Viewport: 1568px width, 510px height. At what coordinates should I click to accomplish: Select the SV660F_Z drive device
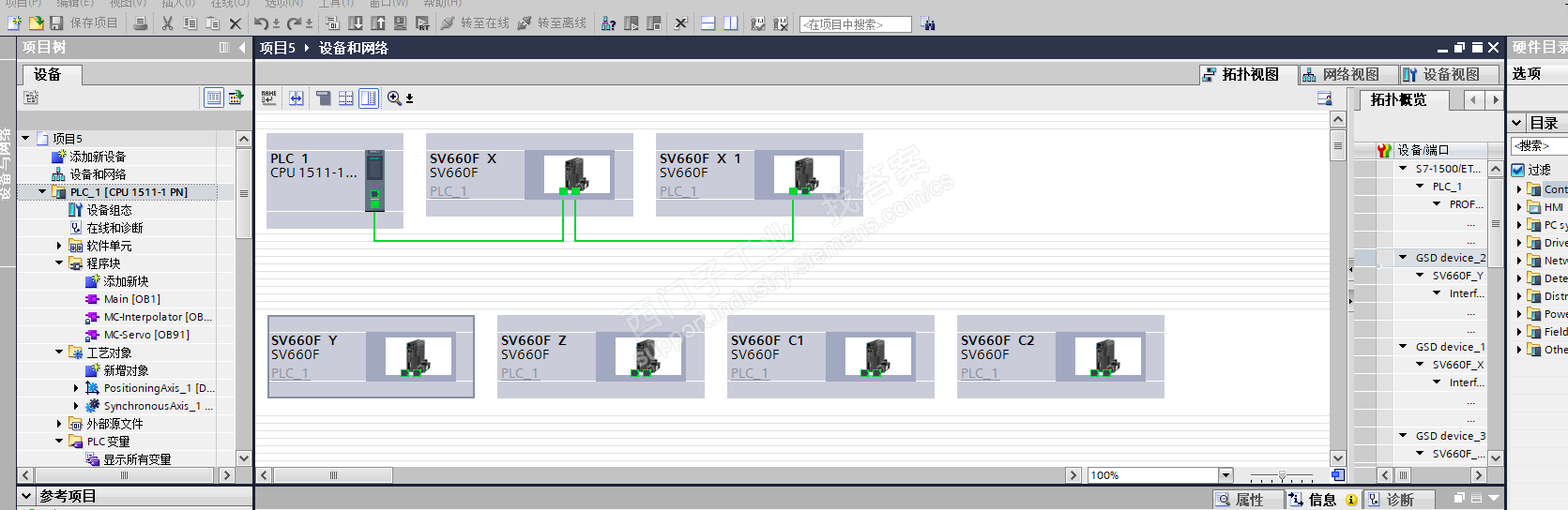[601, 356]
